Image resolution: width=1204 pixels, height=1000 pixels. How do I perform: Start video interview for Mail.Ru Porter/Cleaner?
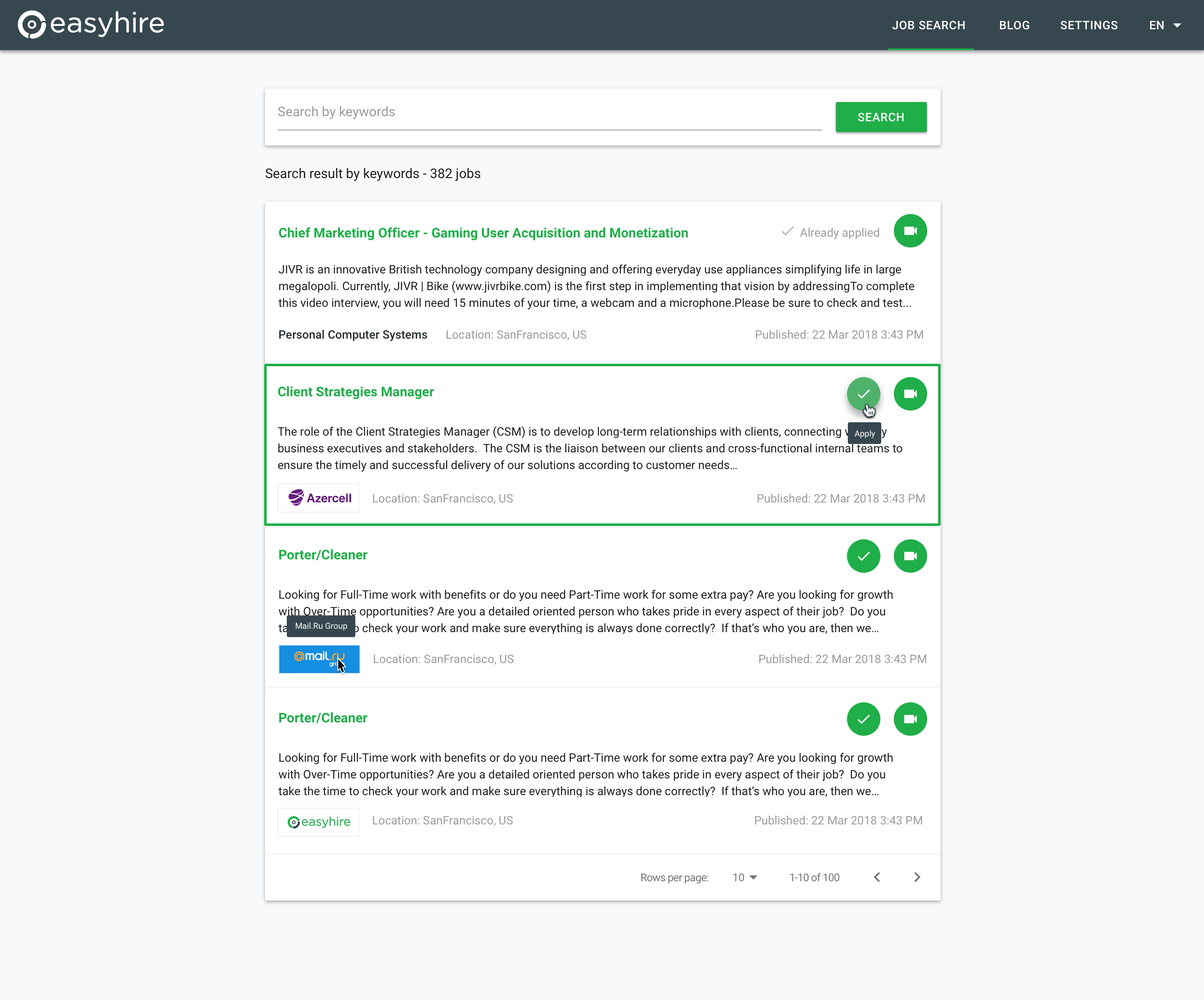click(910, 556)
